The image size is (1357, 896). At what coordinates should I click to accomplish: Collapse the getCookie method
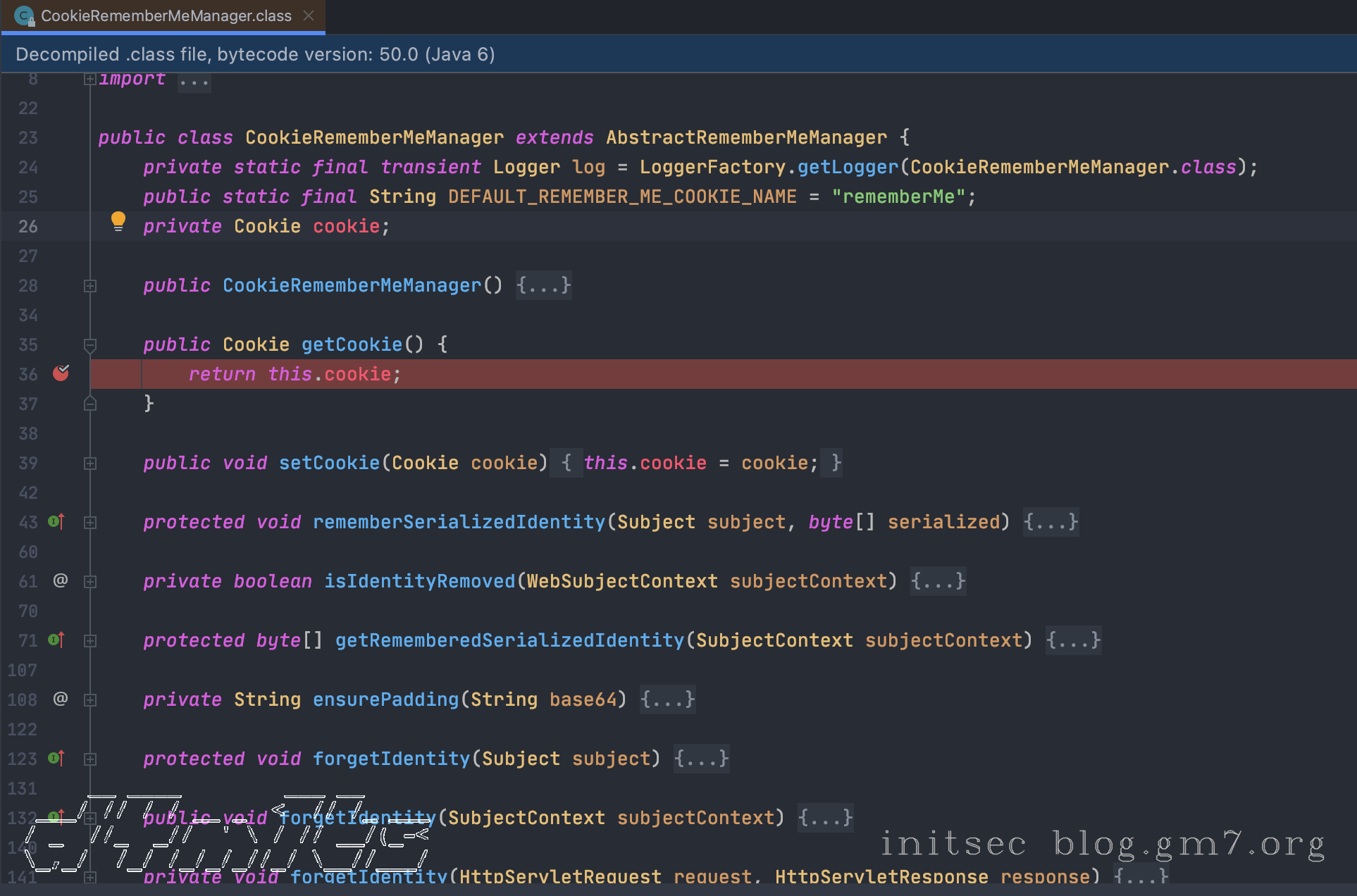89,345
